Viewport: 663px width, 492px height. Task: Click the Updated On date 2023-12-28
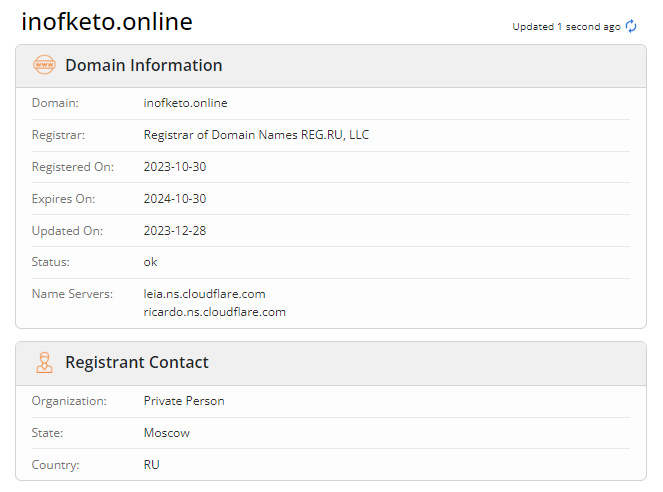(175, 231)
